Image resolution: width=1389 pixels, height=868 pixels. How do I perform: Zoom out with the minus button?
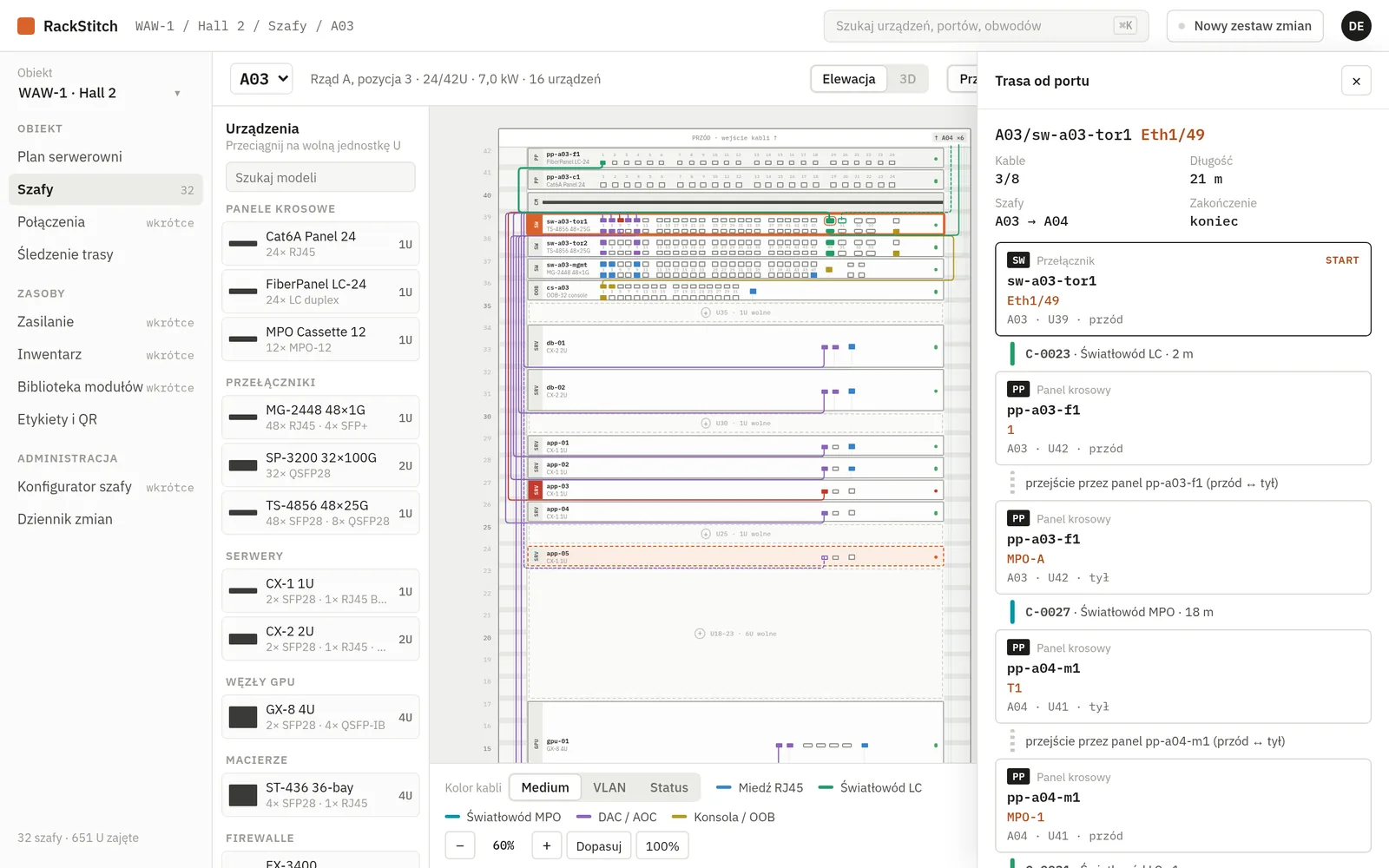coord(460,845)
